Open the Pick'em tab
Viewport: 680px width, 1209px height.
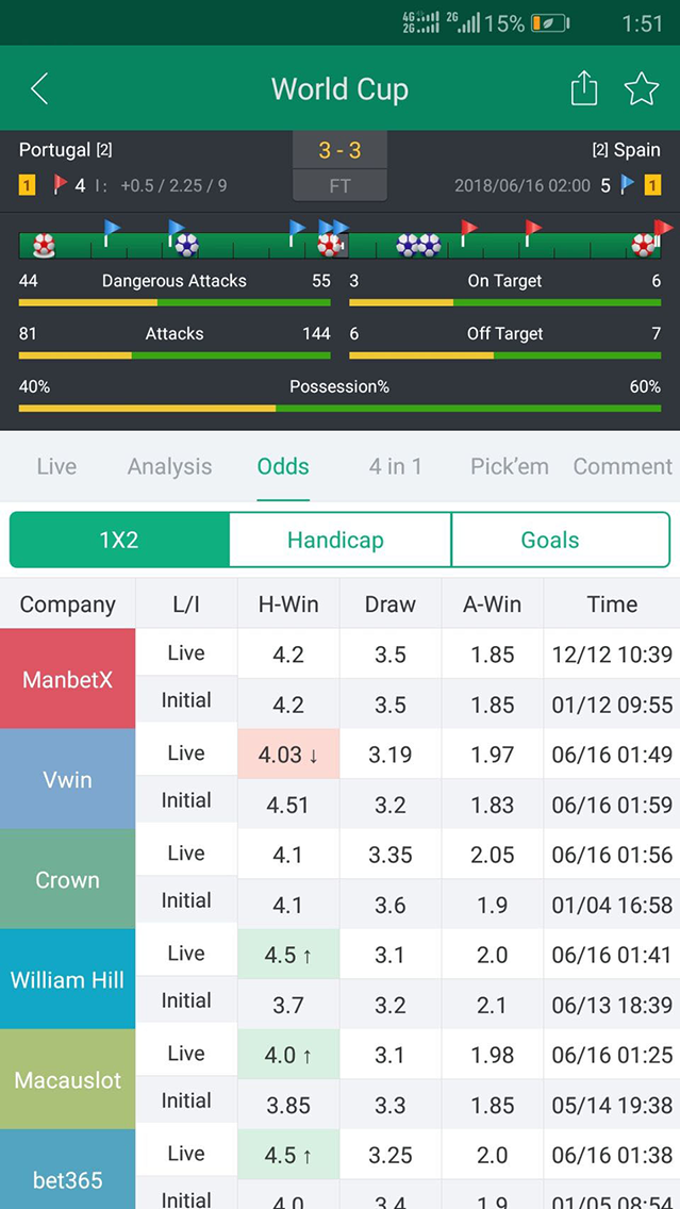coord(509,466)
